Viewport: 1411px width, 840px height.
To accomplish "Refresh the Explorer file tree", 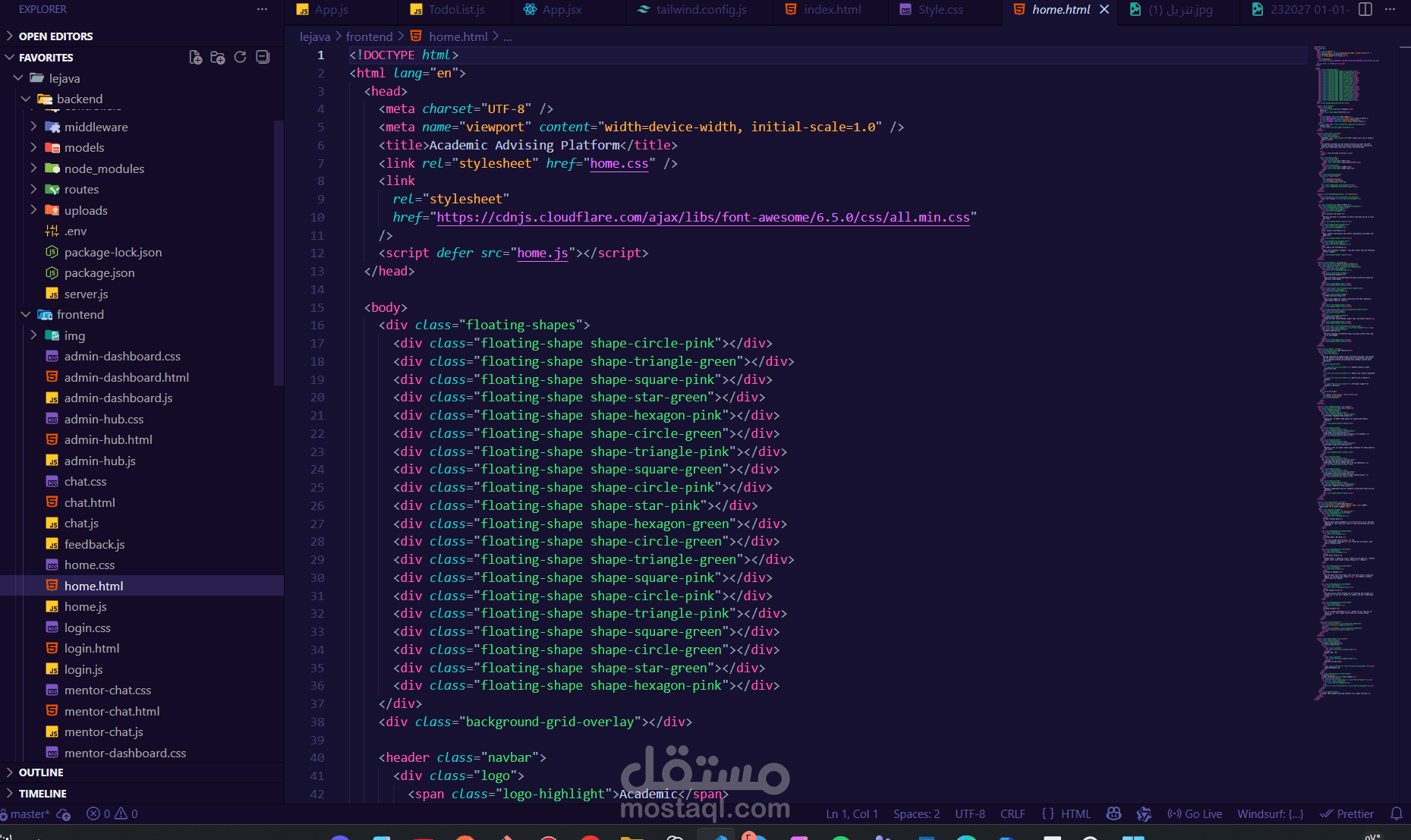I will click(240, 58).
